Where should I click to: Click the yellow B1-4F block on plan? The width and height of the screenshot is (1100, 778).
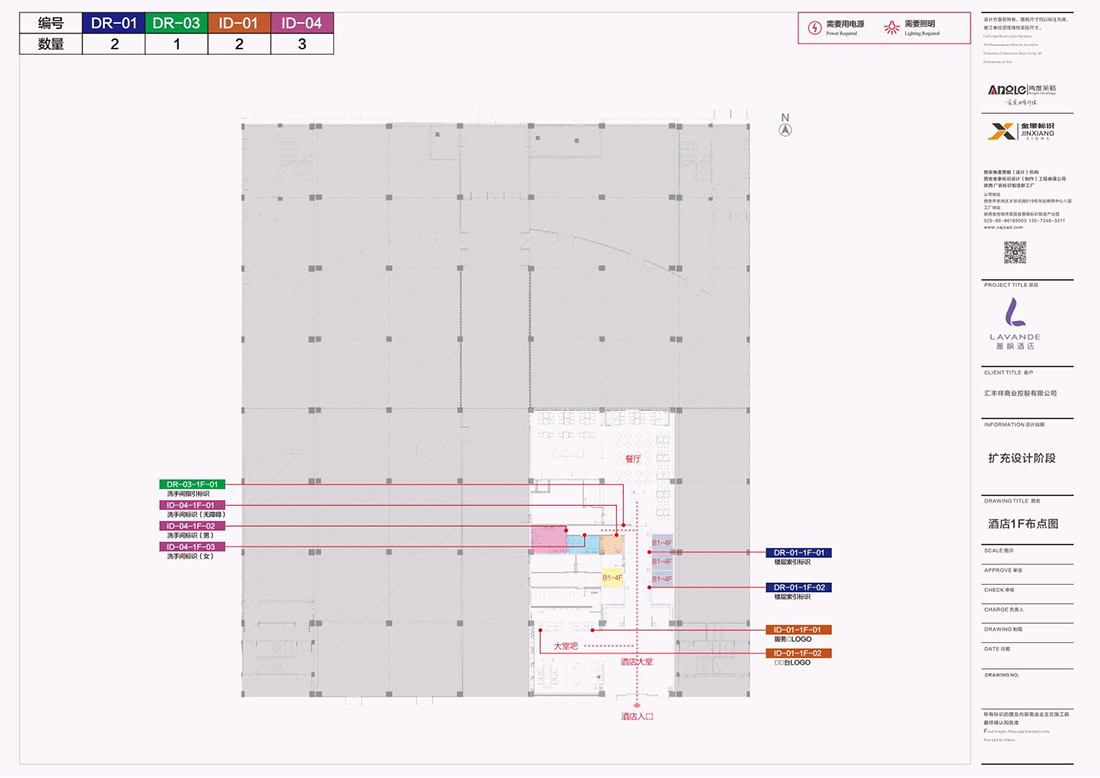click(612, 577)
